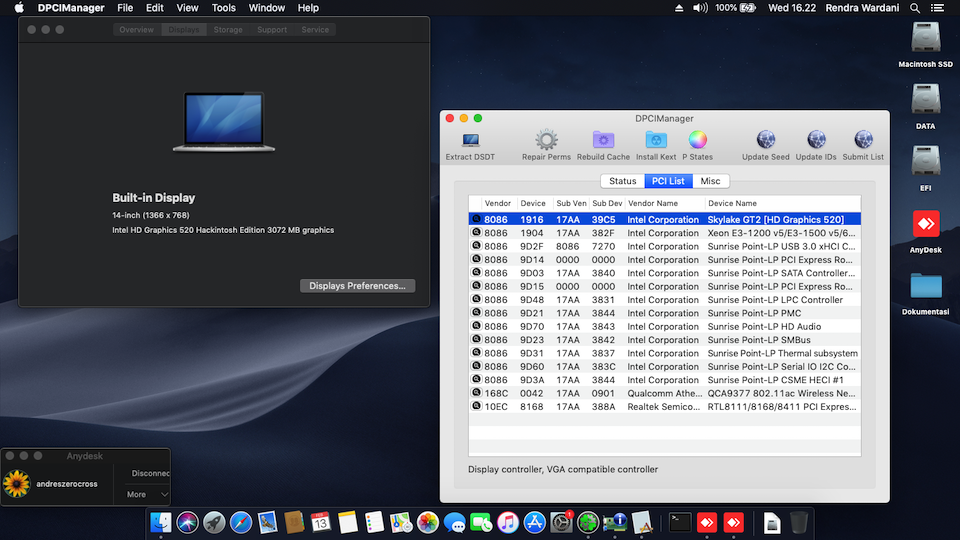Open Photos from the dock
960x540 pixels.
click(427, 522)
